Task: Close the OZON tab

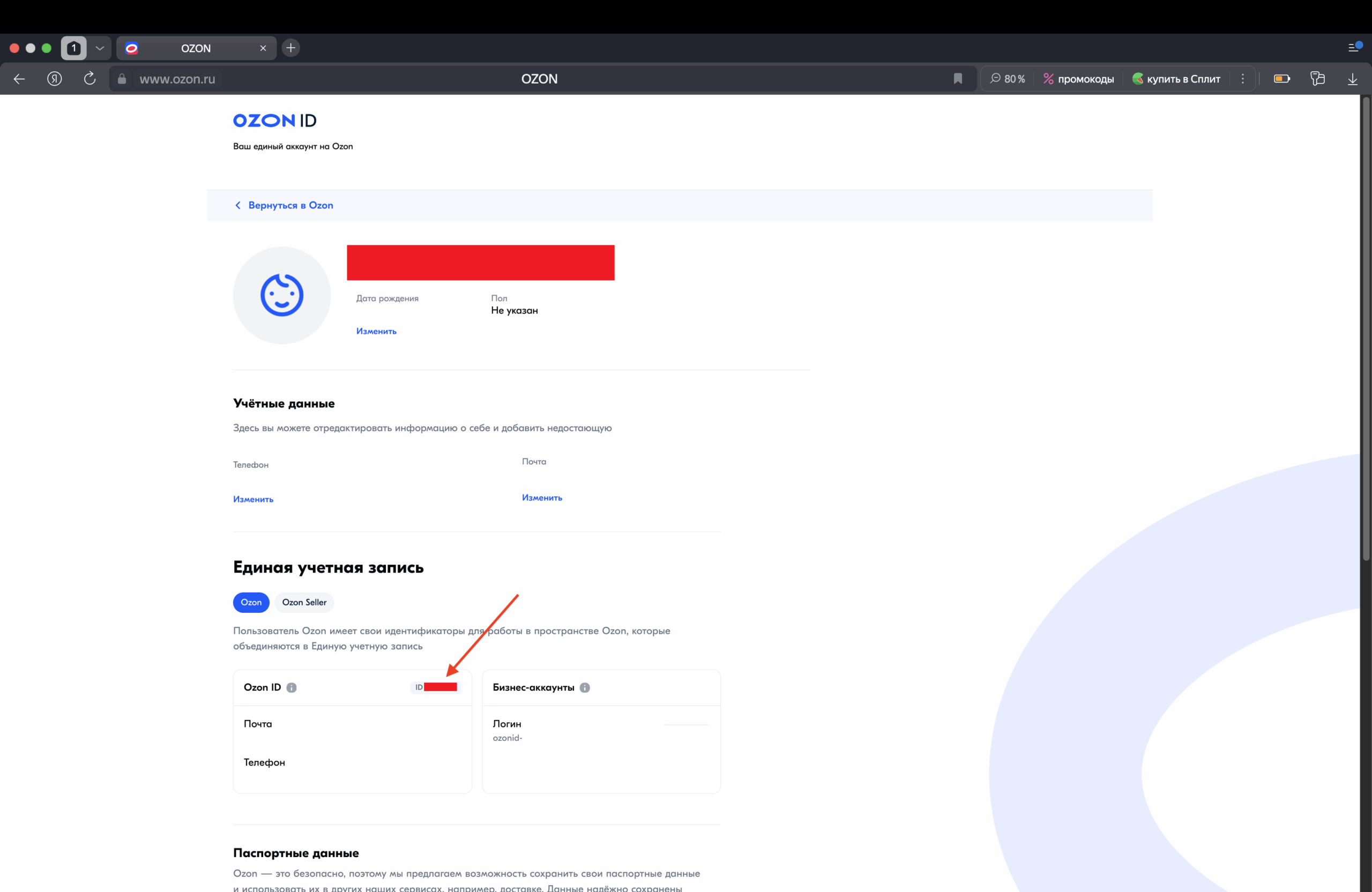Action: tap(263, 48)
